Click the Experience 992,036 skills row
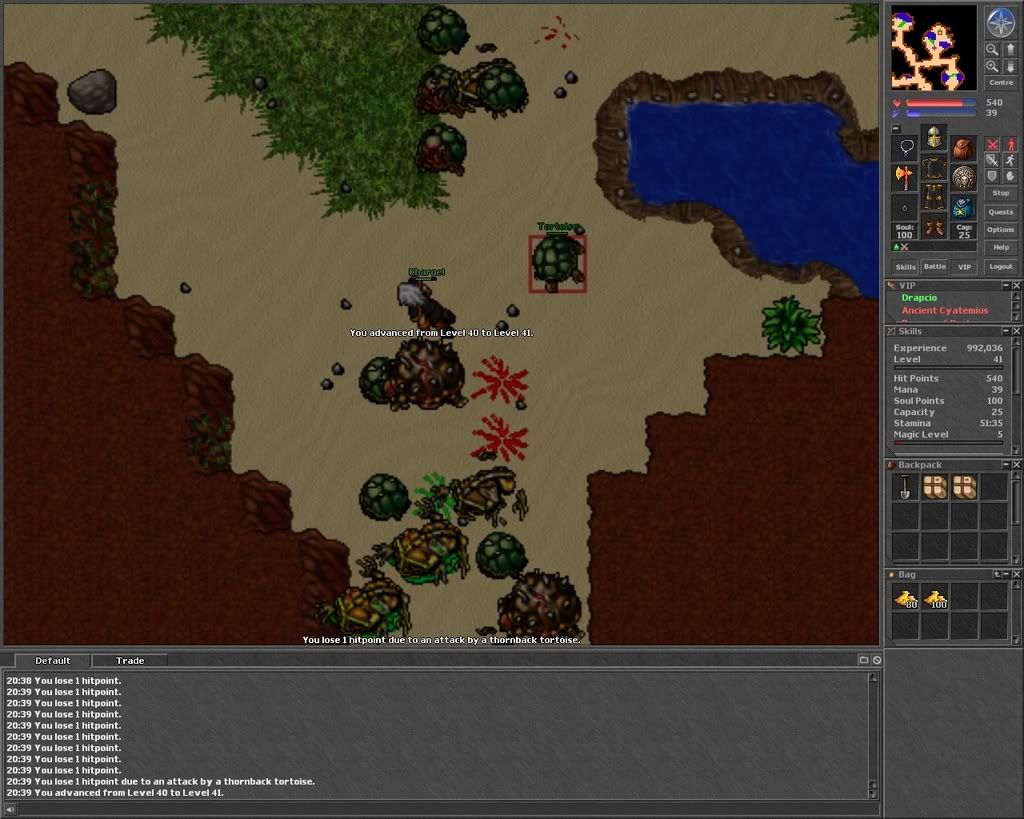The height and width of the screenshot is (819, 1024). [x=948, y=348]
